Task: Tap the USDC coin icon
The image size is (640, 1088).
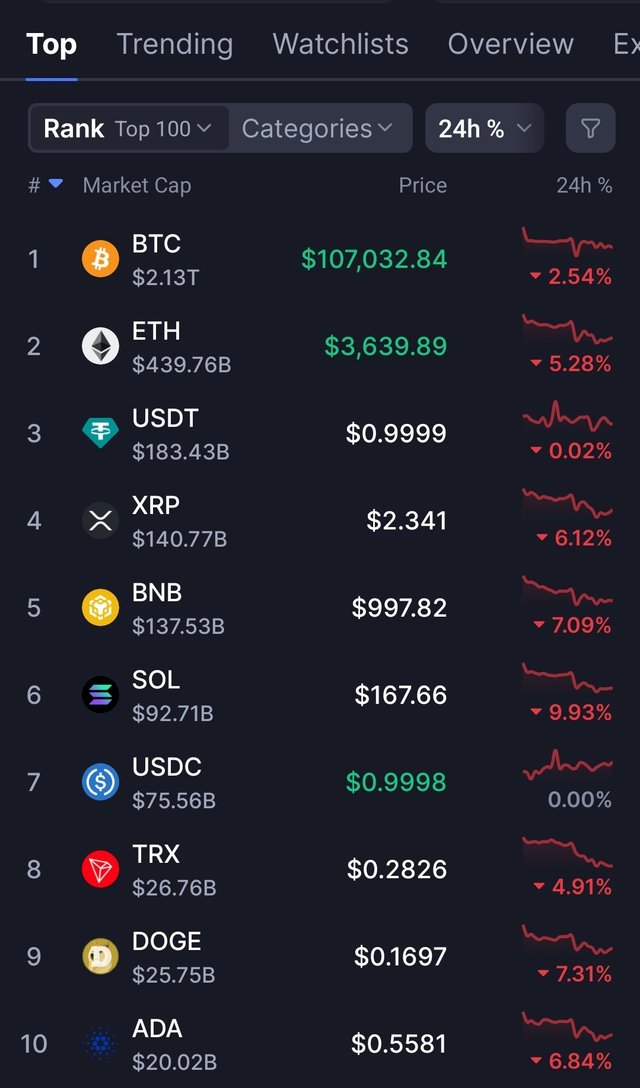Action: coord(100,782)
